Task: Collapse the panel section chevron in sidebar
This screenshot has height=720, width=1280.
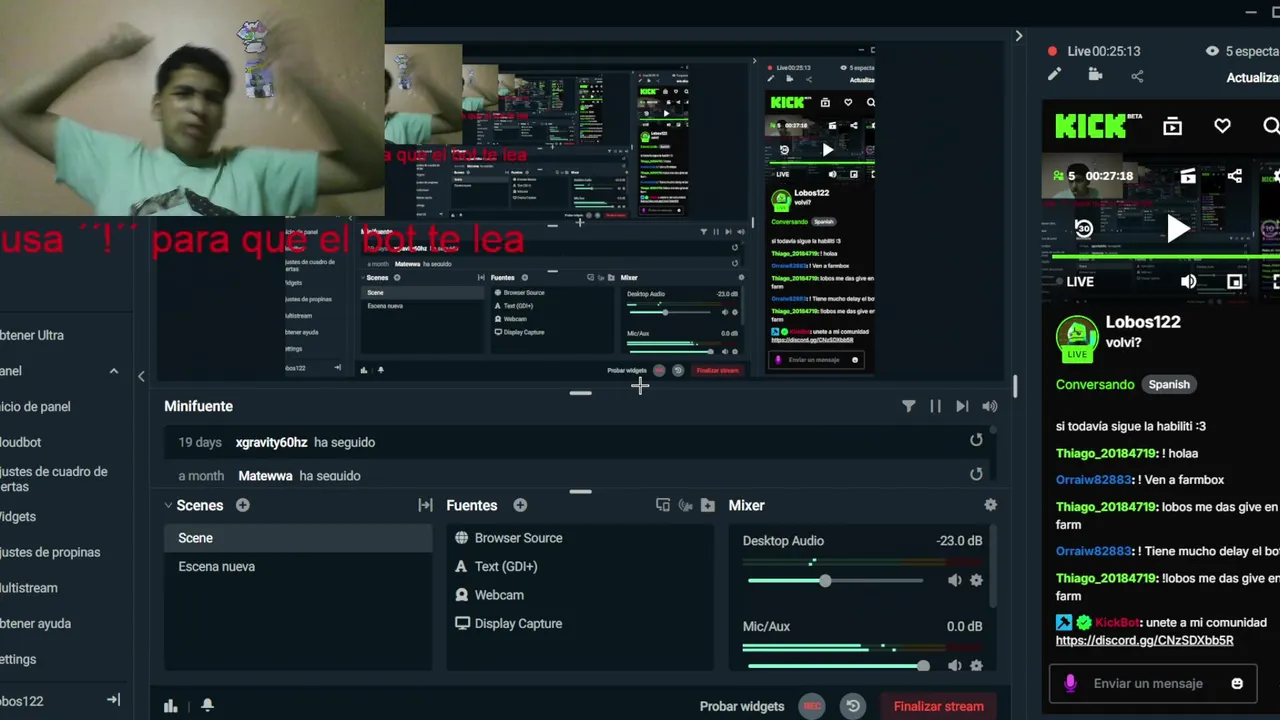Action: pos(114,371)
